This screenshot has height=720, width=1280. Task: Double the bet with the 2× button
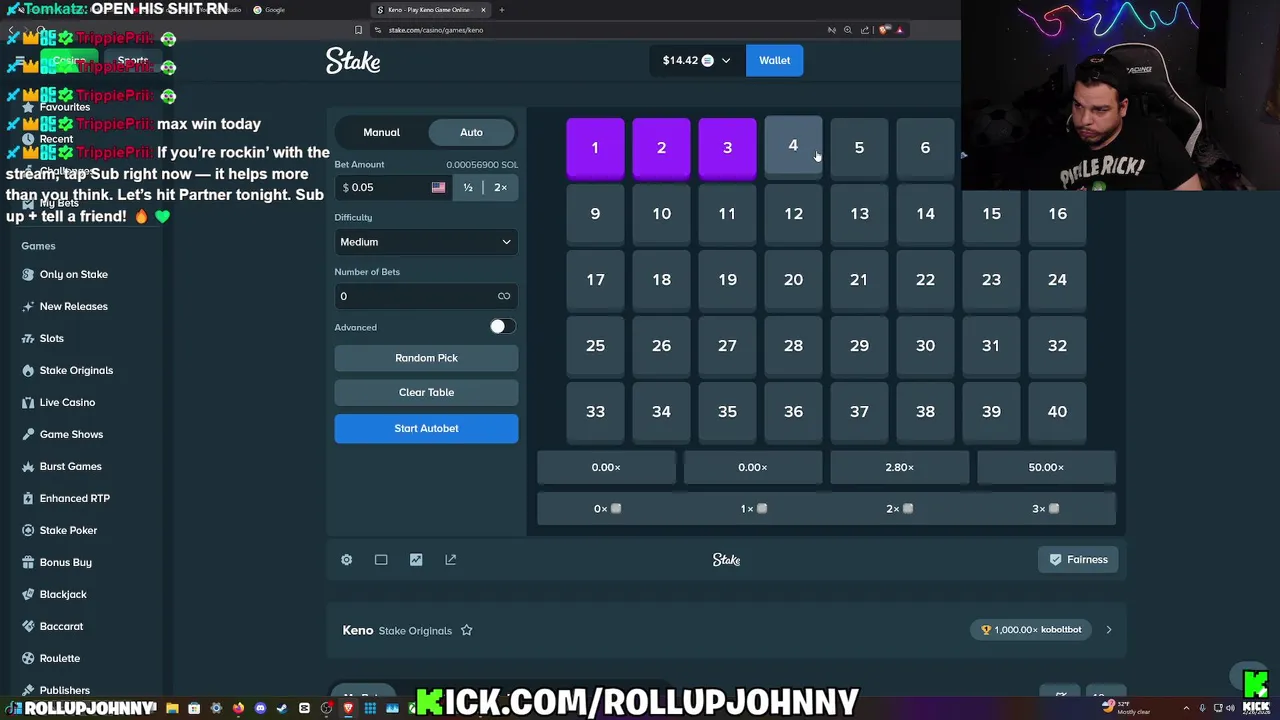[500, 187]
